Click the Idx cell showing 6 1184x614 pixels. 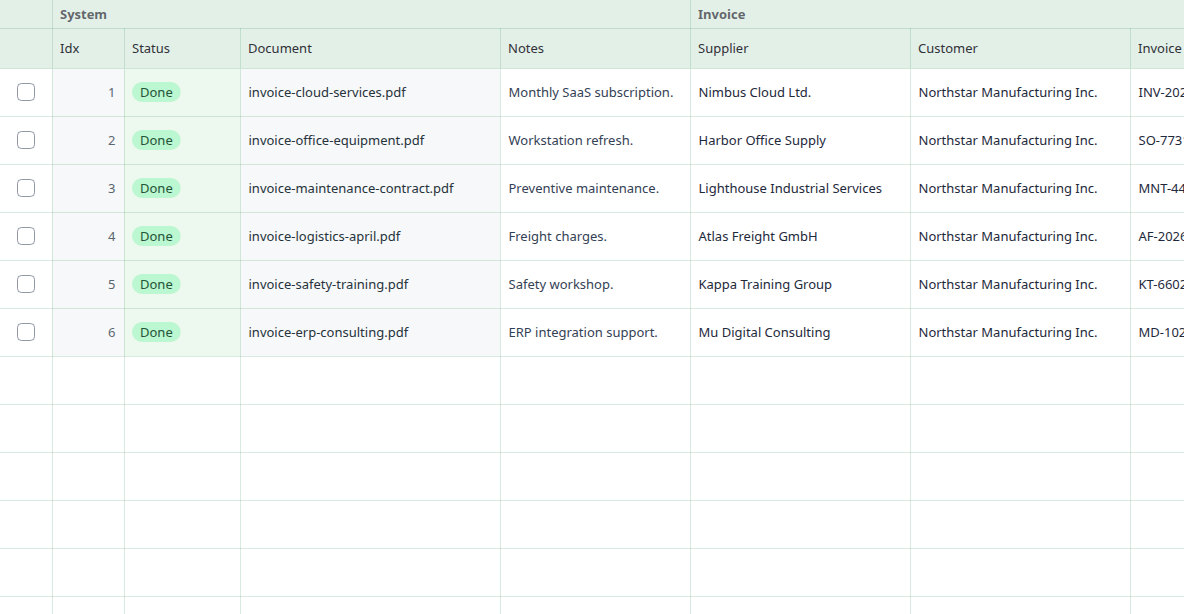point(88,332)
